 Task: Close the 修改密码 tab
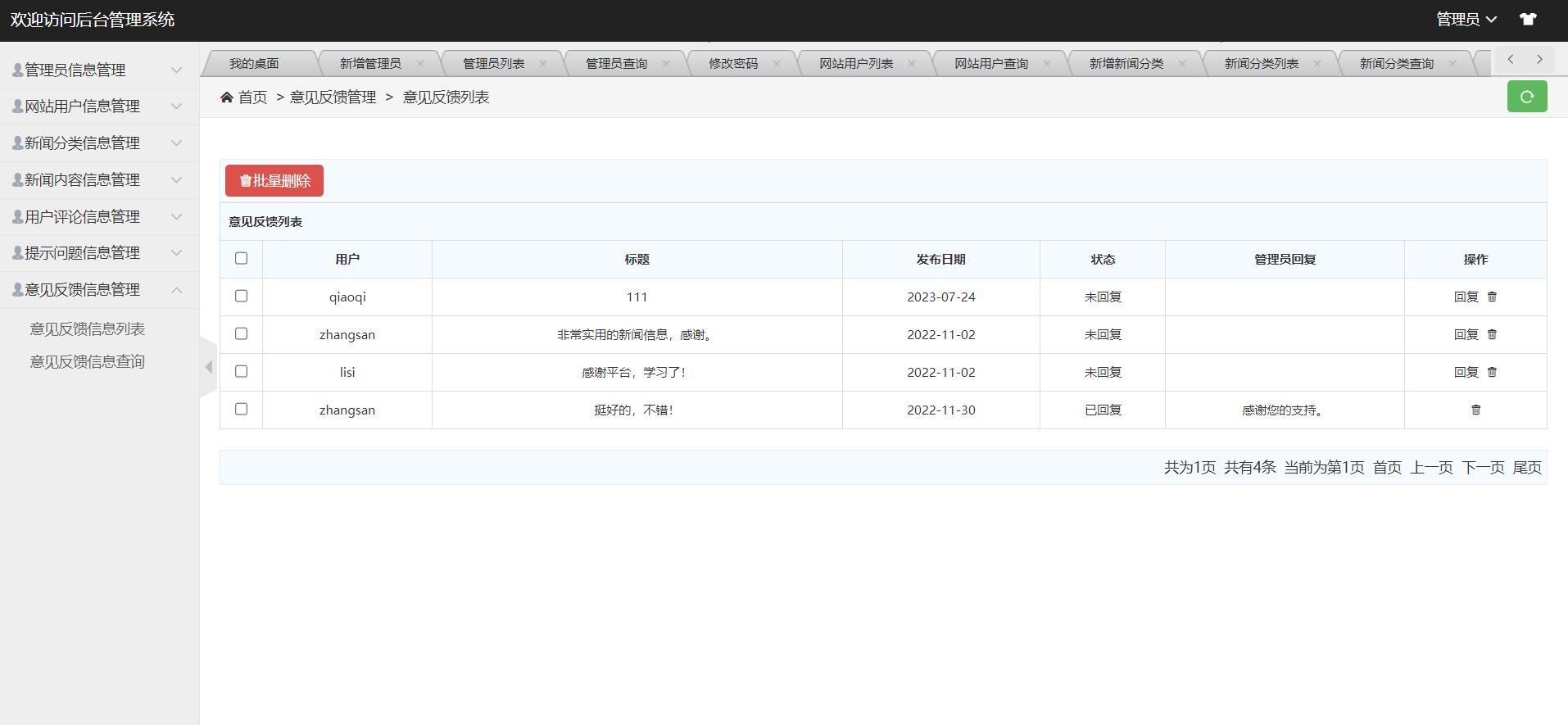click(777, 63)
